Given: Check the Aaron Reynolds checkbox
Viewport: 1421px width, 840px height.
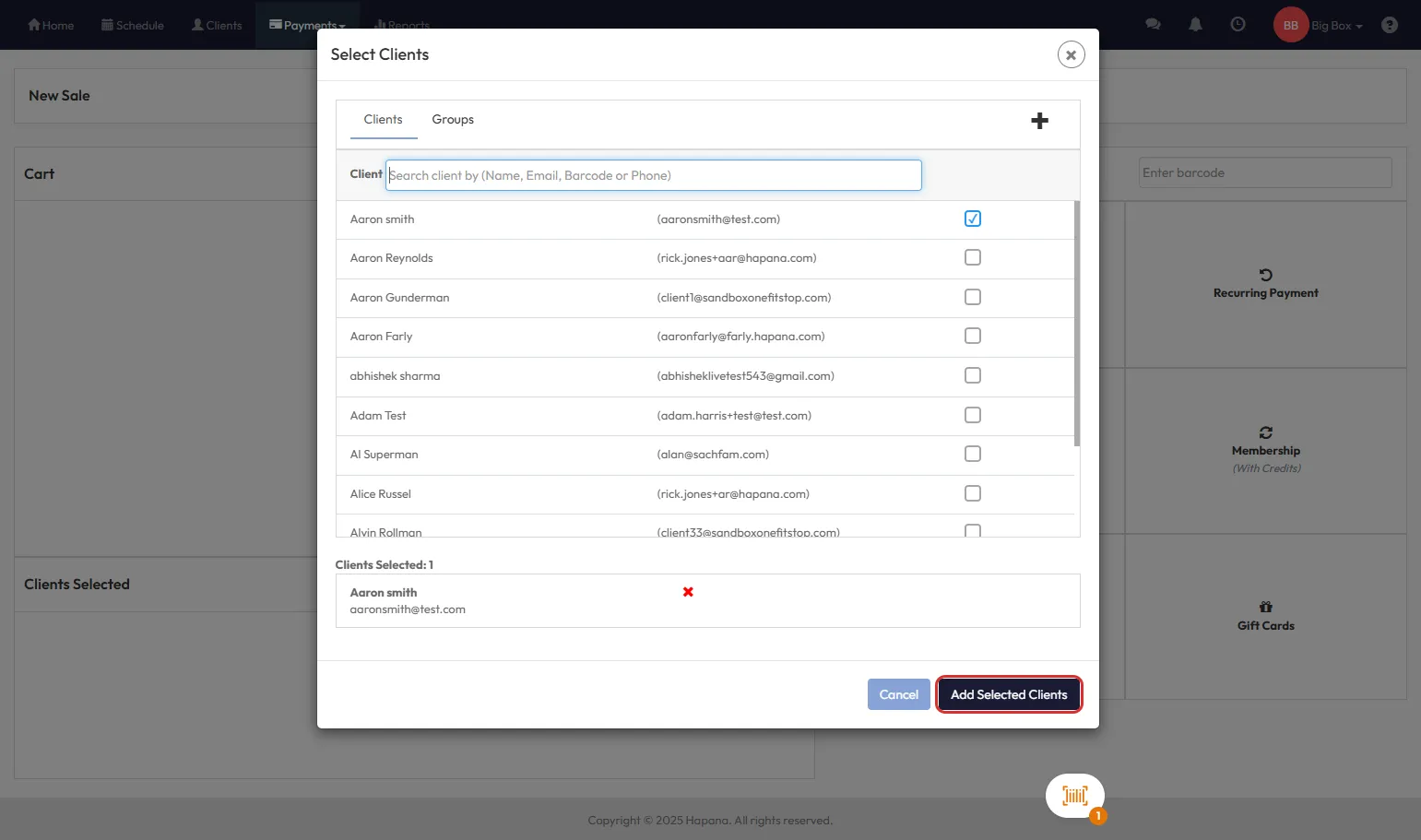Looking at the screenshot, I should coord(972,258).
